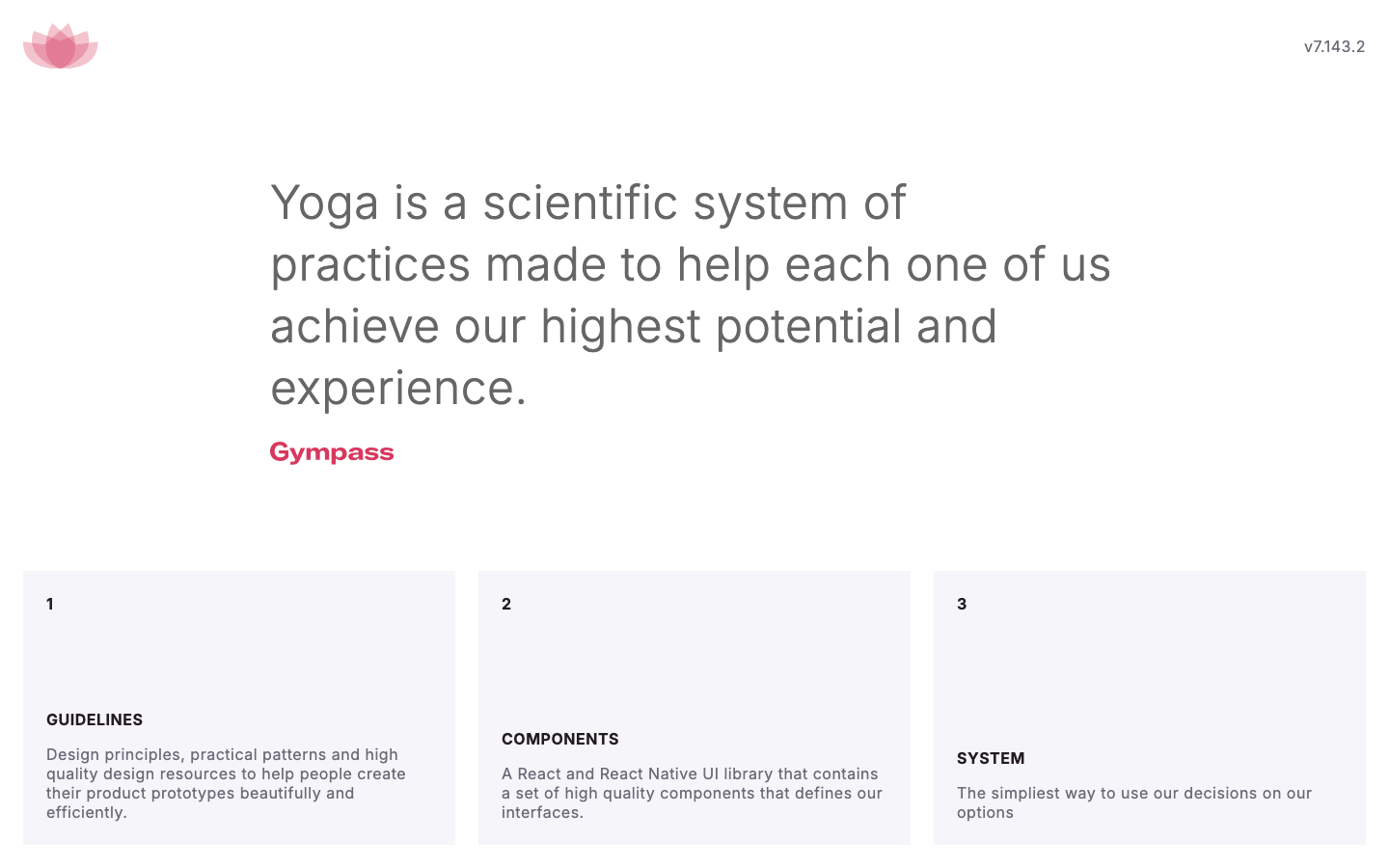Open the GUIDELINES card title

[x=95, y=719]
